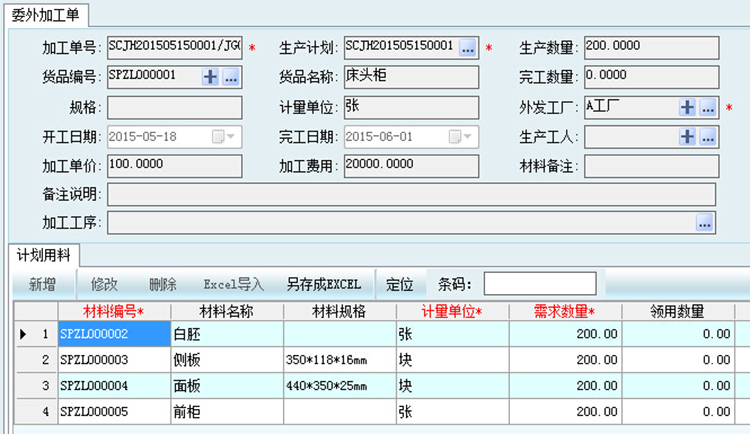Expand the 完工日期 date dropdown
This screenshot has height=434, width=750.
[x=465, y=137]
